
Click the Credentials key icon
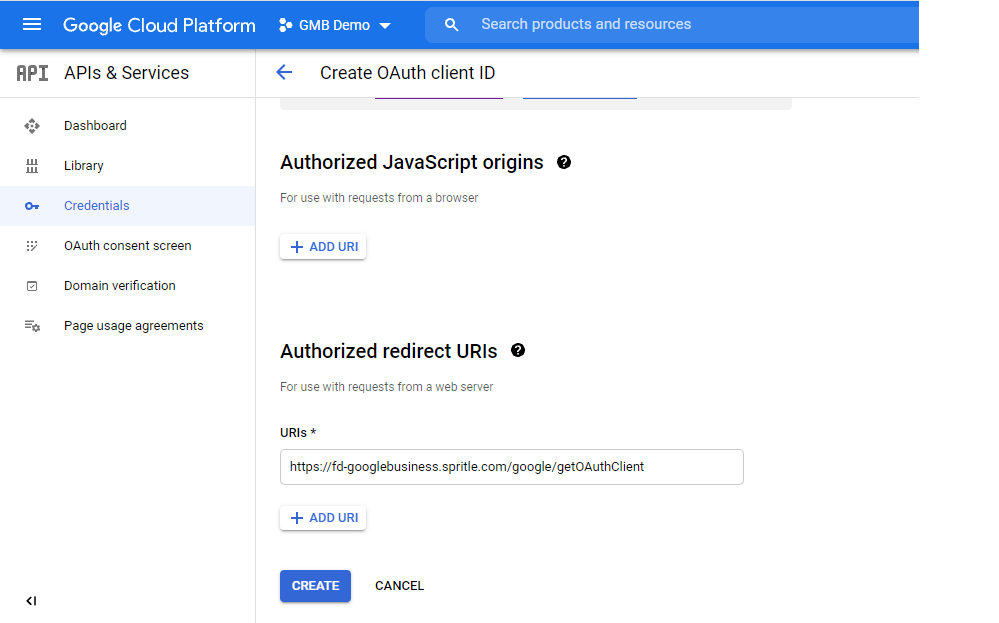point(32,206)
